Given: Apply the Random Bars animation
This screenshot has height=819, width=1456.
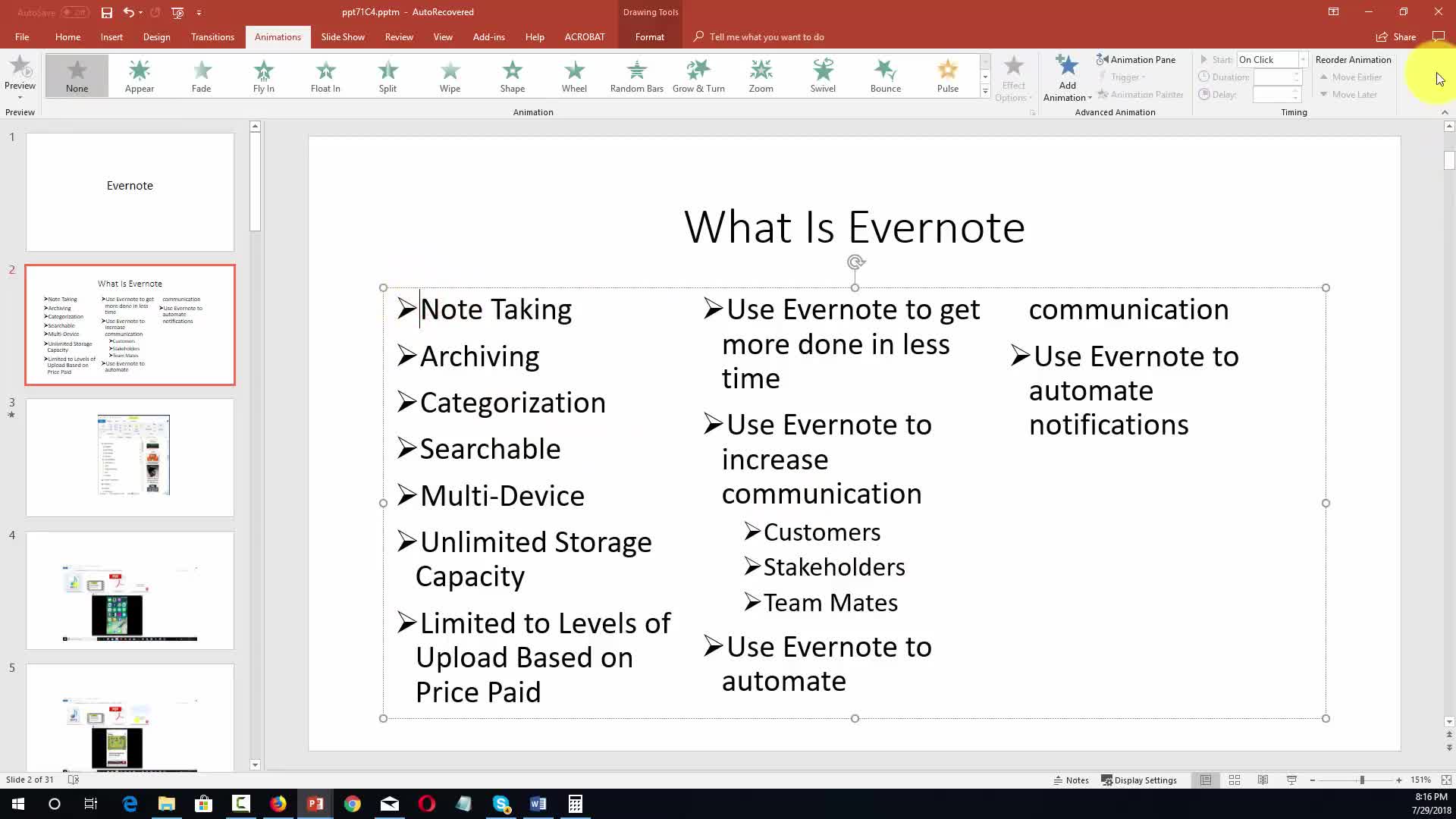Looking at the screenshot, I should point(636,76).
